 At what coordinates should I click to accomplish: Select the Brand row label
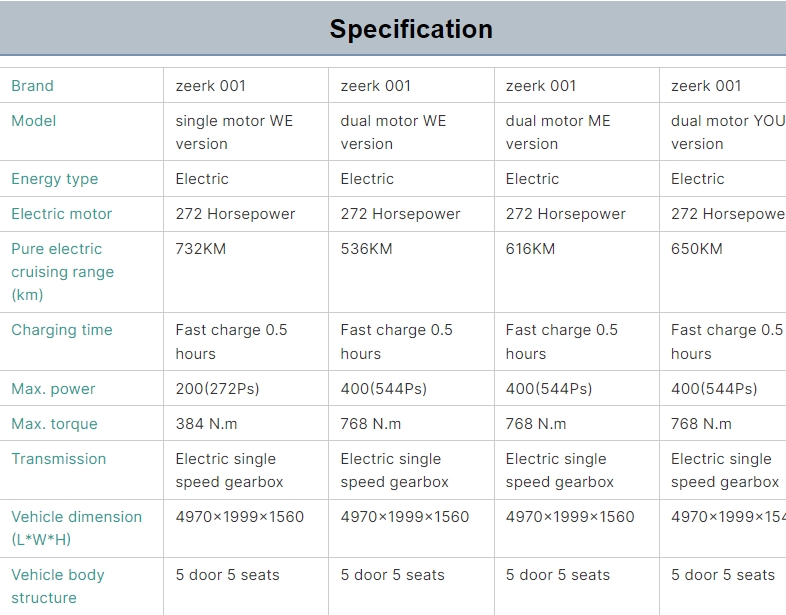pyautogui.click(x=33, y=86)
